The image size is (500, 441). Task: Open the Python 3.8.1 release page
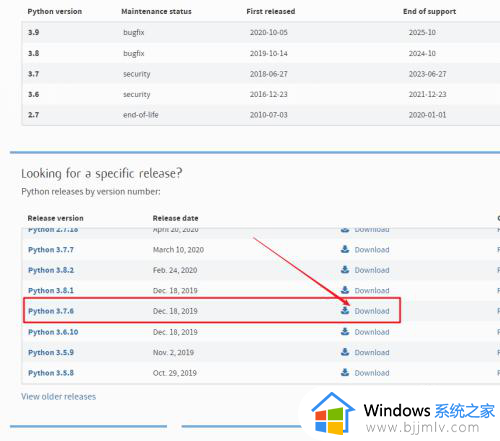coord(51,291)
